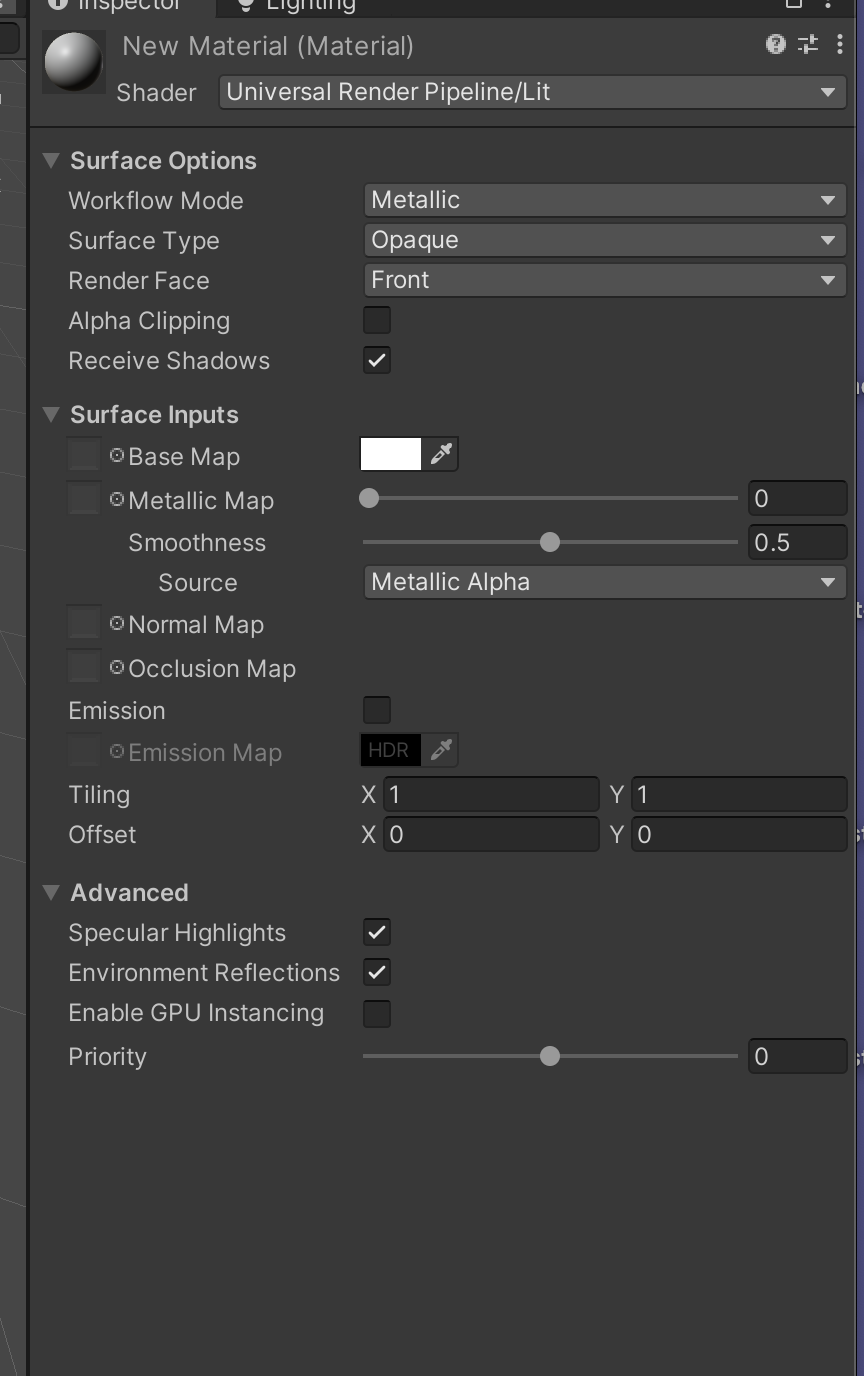Enable the Alpha Clipping checkbox
Image resolution: width=864 pixels, height=1376 pixels.
(377, 321)
